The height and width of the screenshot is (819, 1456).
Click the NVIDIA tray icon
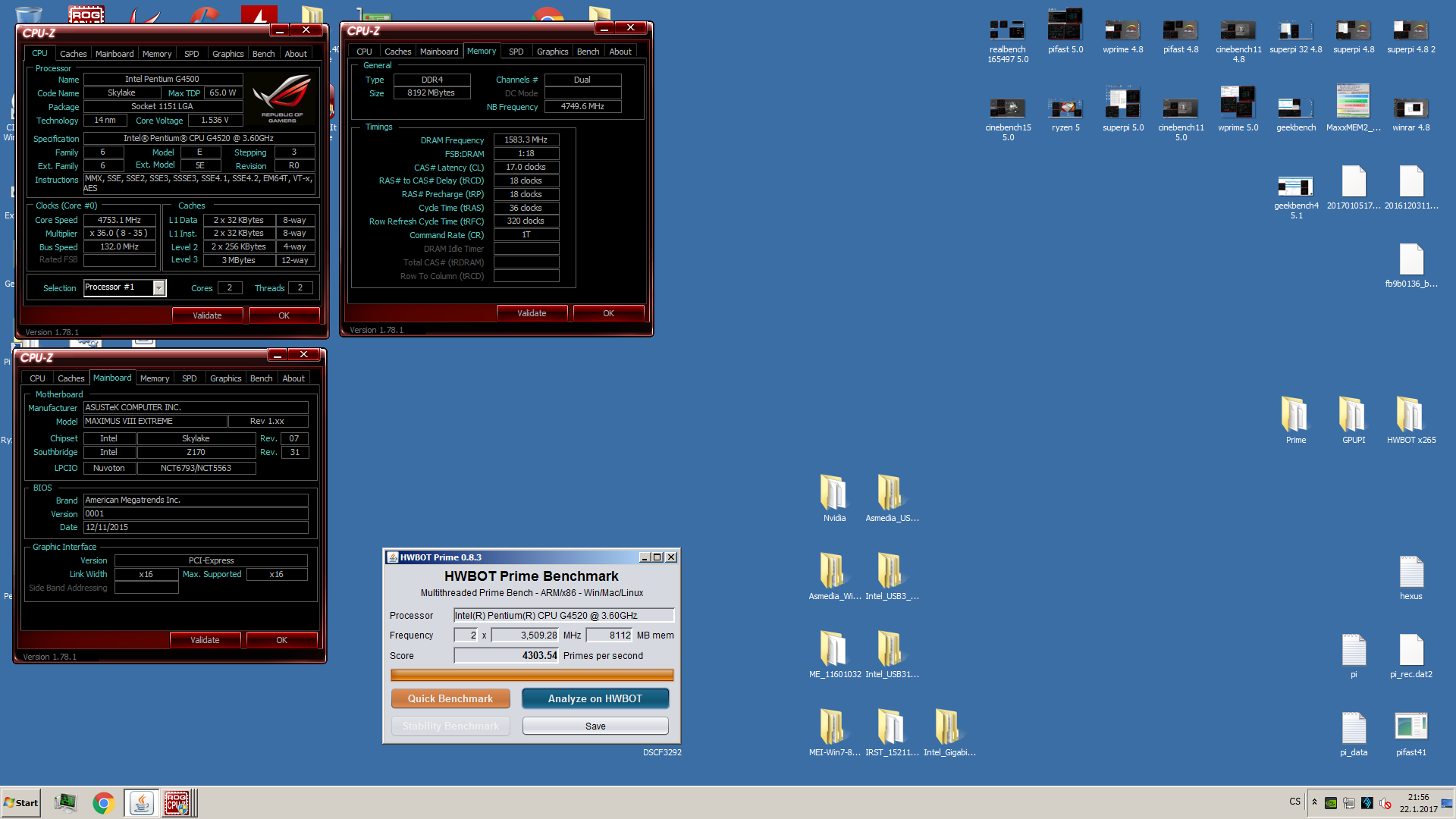[1330, 803]
